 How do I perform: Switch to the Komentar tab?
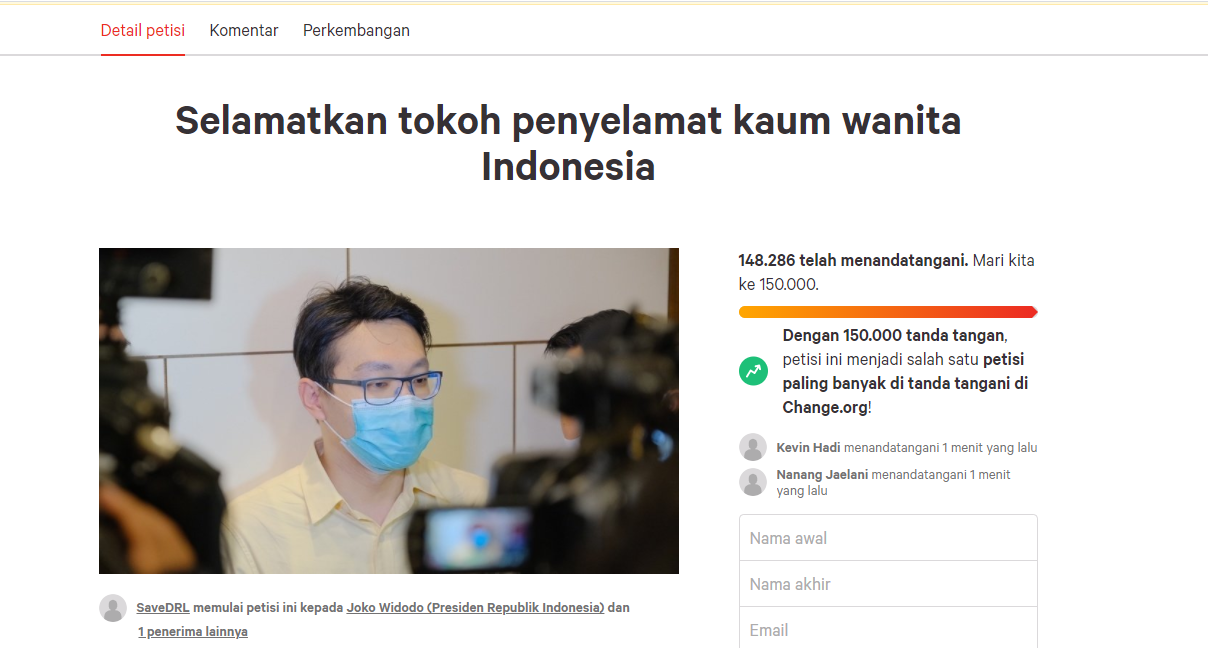(x=244, y=30)
